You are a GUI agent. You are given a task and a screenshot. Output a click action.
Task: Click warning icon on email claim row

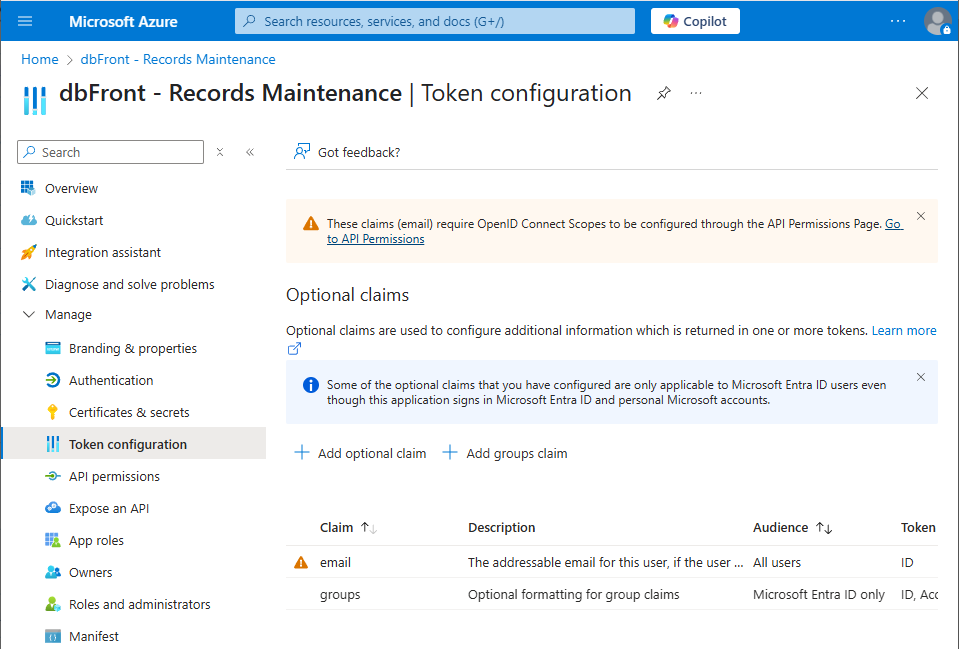click(x=301, y=562)
